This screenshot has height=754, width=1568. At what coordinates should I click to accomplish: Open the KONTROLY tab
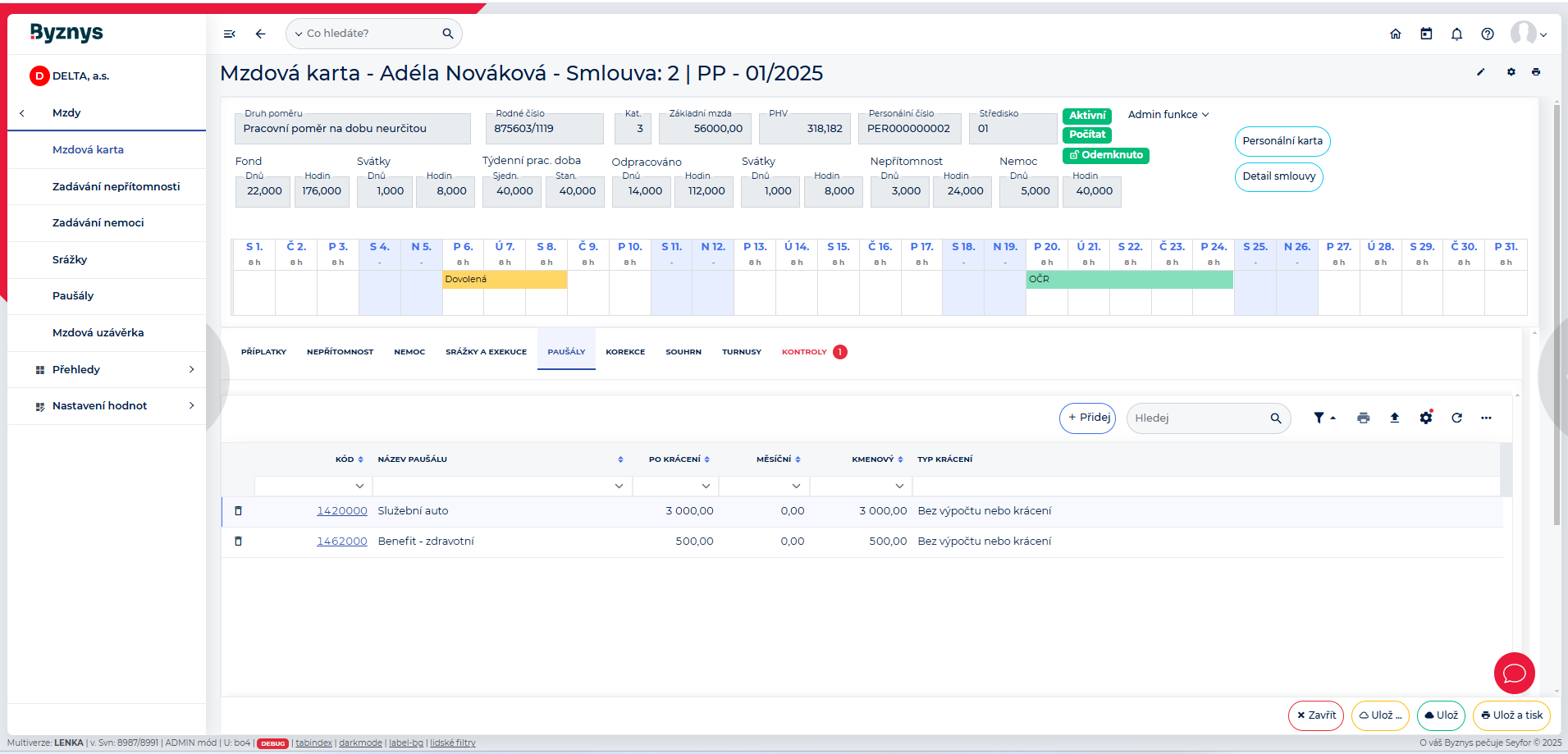tap(804, 352)
